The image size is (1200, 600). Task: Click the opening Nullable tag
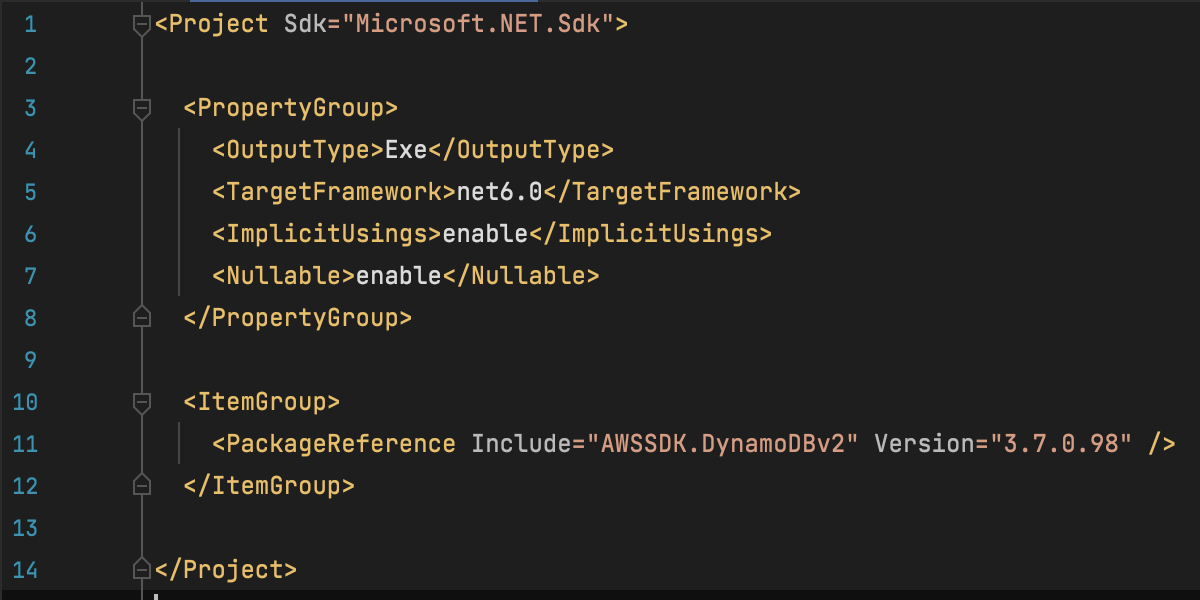(284, 276)
